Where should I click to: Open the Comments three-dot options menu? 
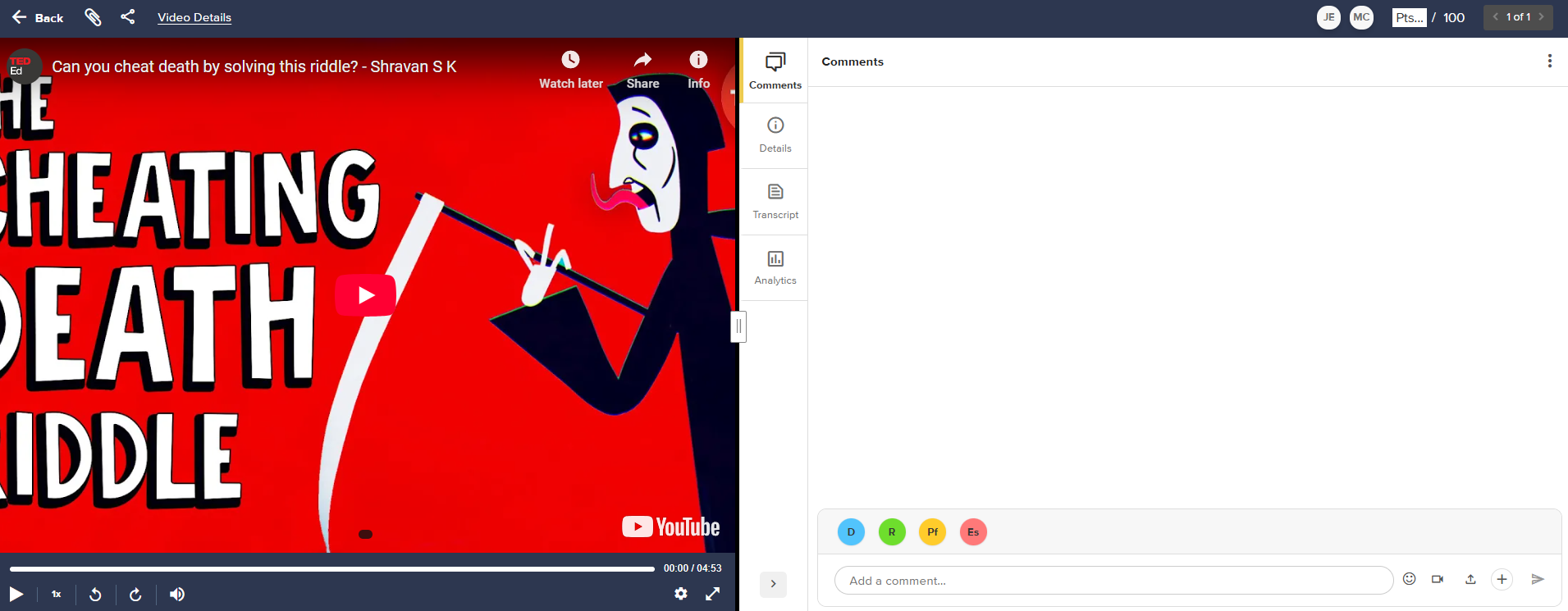click(x=1549, y=61)
